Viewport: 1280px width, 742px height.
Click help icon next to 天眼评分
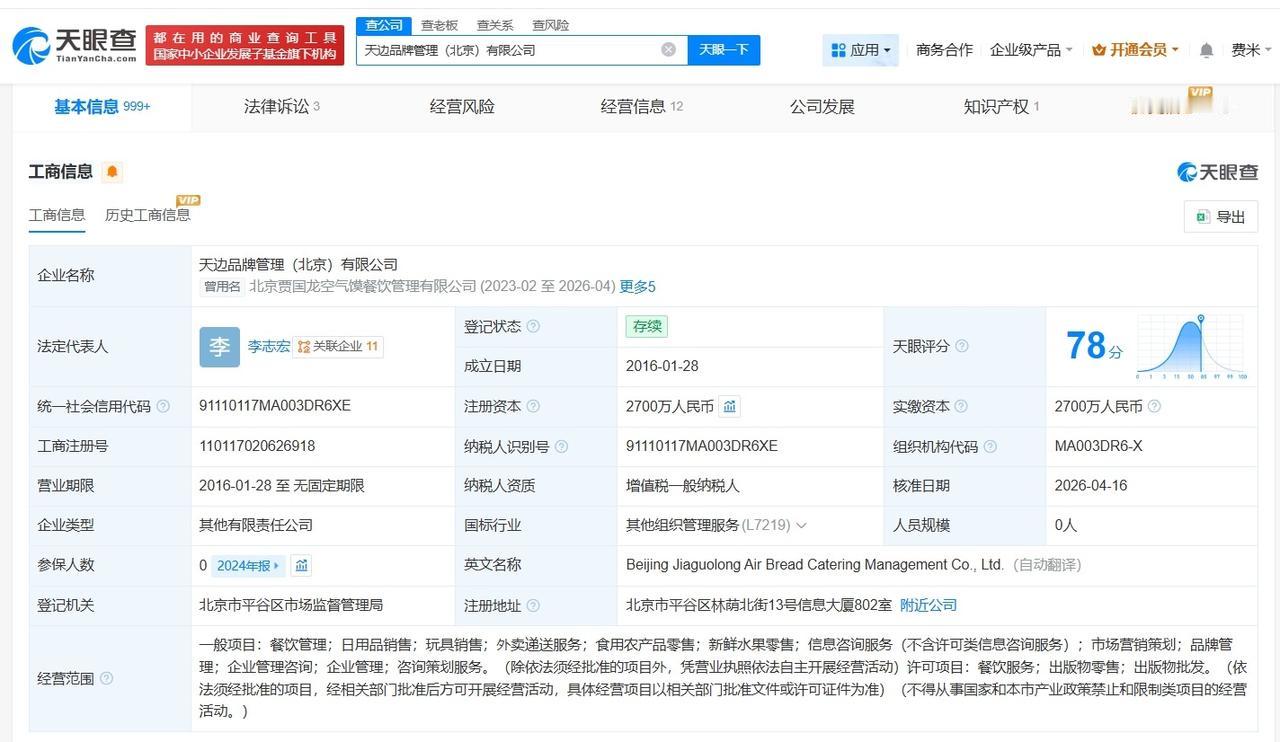(961, 346)
